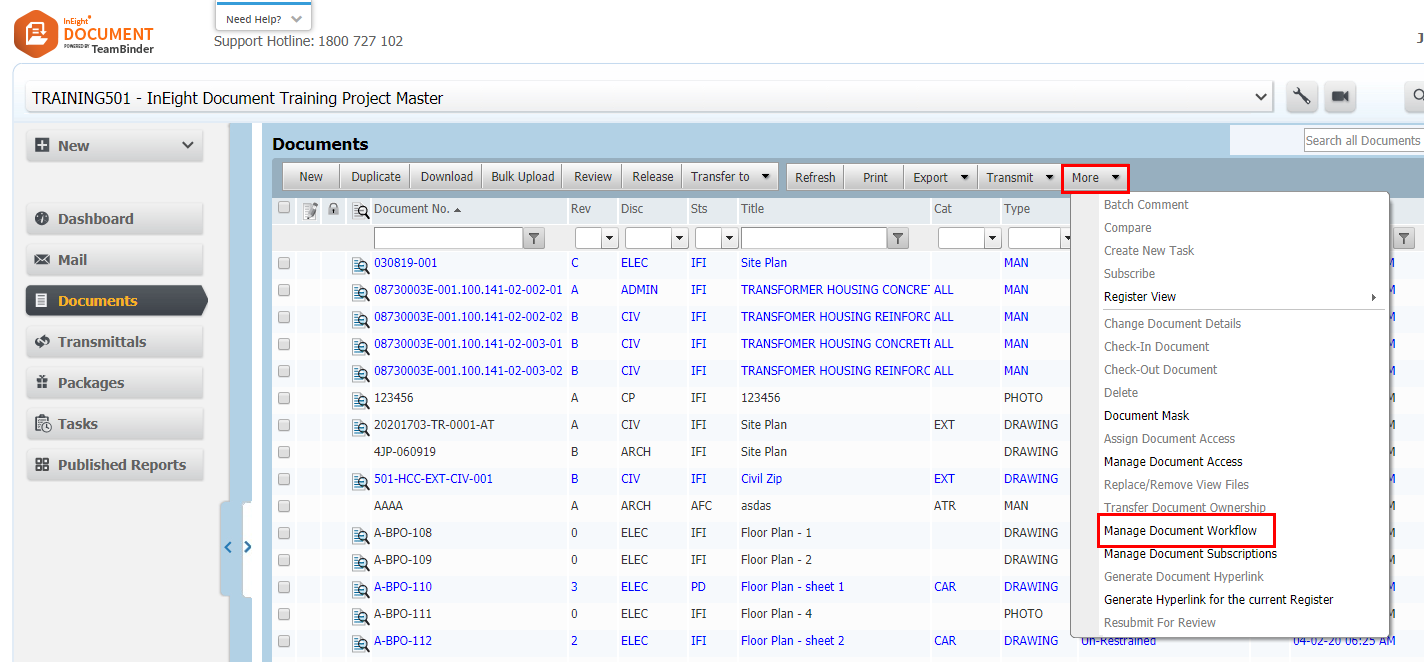The image size is (1424, 662).
Task: Click view icon for document 030819-001
Action: tap(360, 264)
